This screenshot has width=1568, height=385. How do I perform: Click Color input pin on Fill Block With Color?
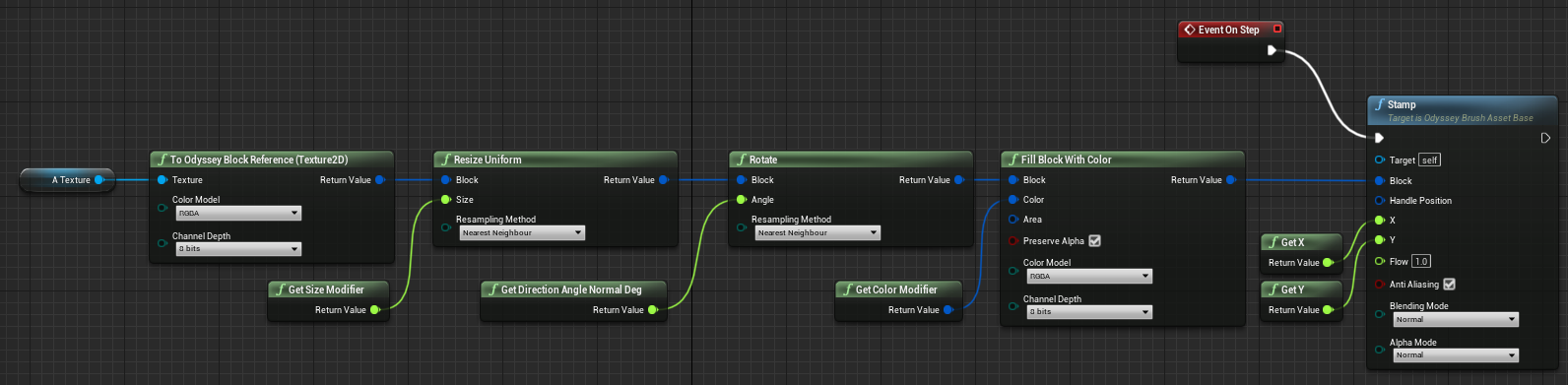(x=1013, y=200)
